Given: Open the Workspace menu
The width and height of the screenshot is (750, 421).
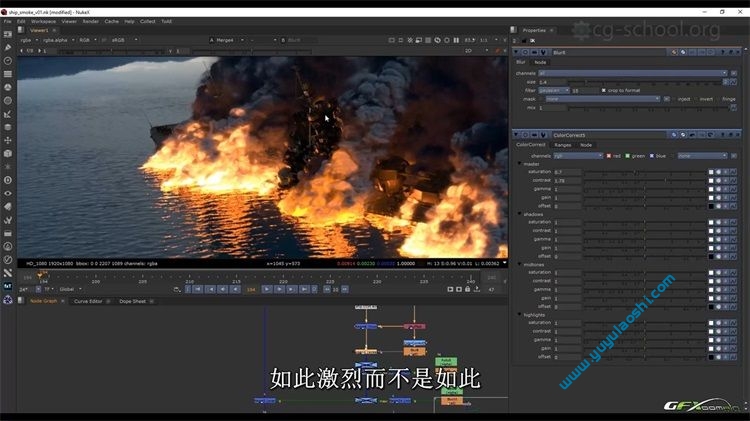Looking at the screenshot, I should point(44,22).
